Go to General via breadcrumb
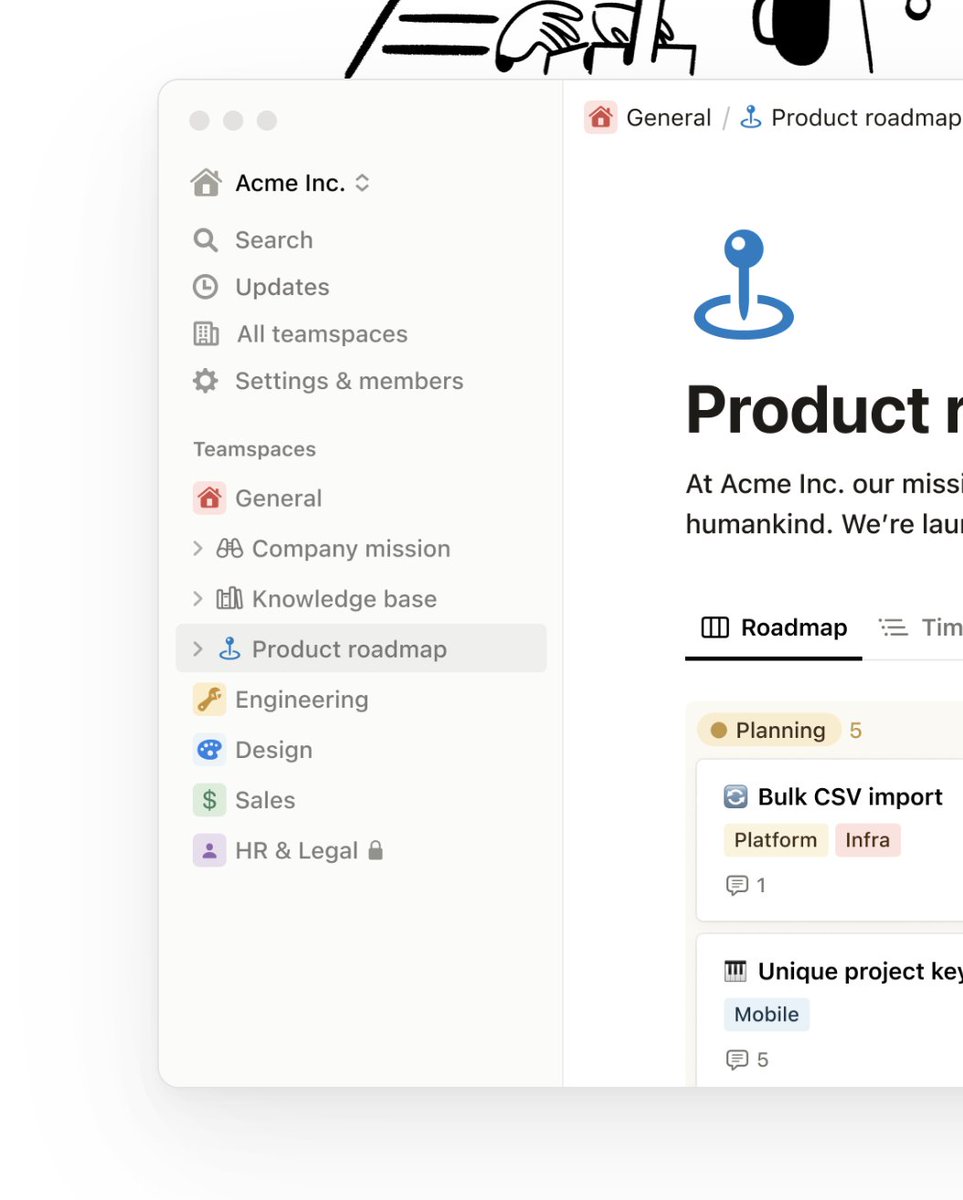Image resolution: width=963 pixels, height=1200 pixels. (x=669, y=118)
